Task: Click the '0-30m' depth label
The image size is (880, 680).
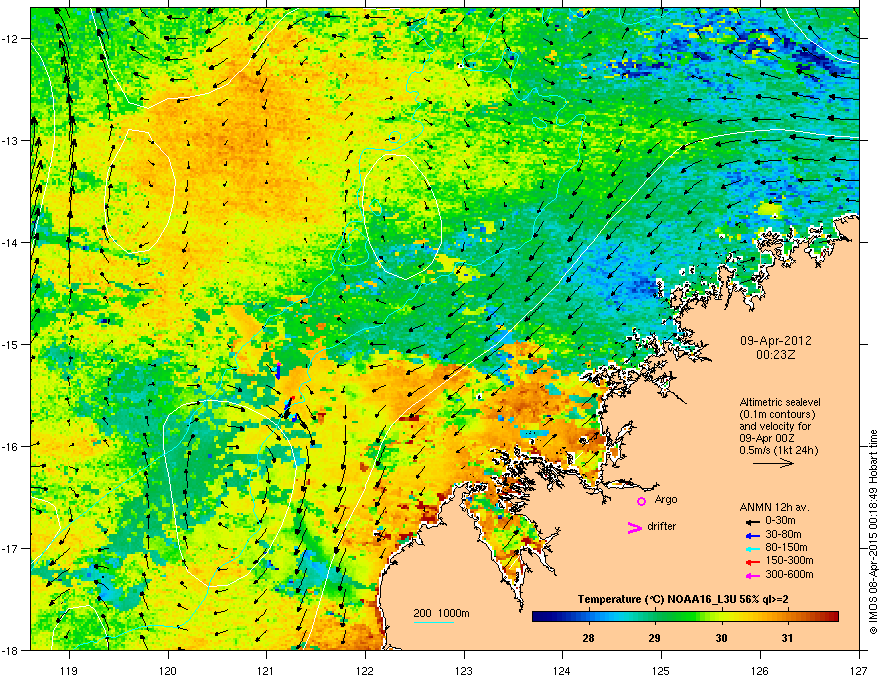Action: click(780, 521)
